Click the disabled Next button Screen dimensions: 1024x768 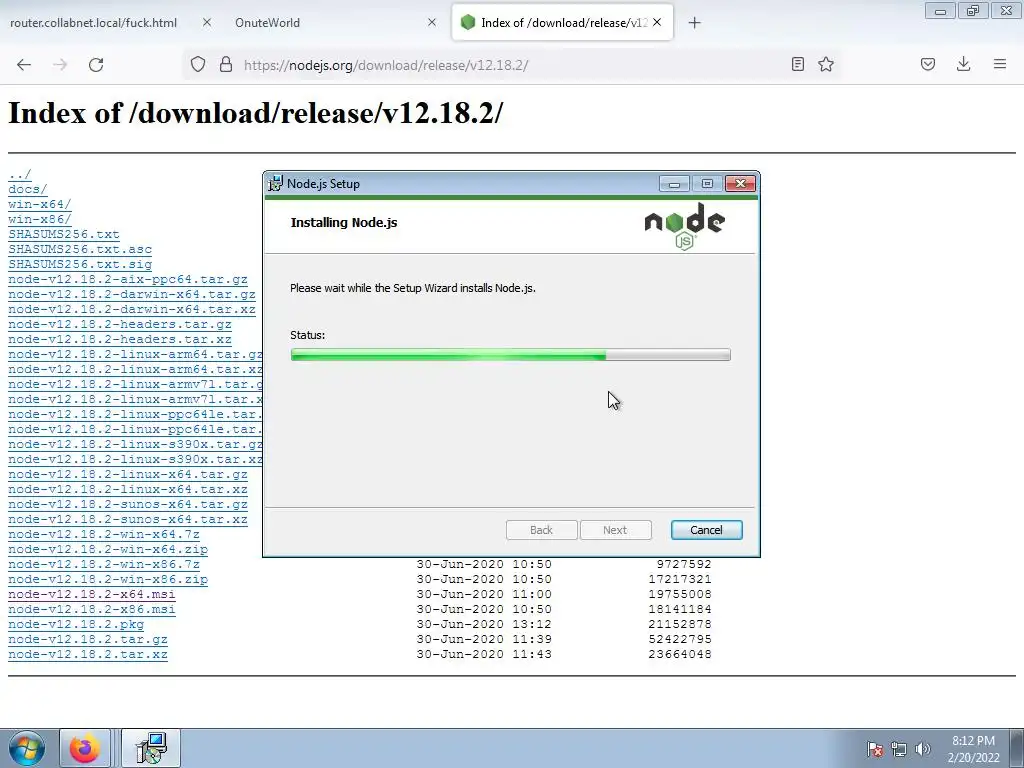(x=615, y=530)
